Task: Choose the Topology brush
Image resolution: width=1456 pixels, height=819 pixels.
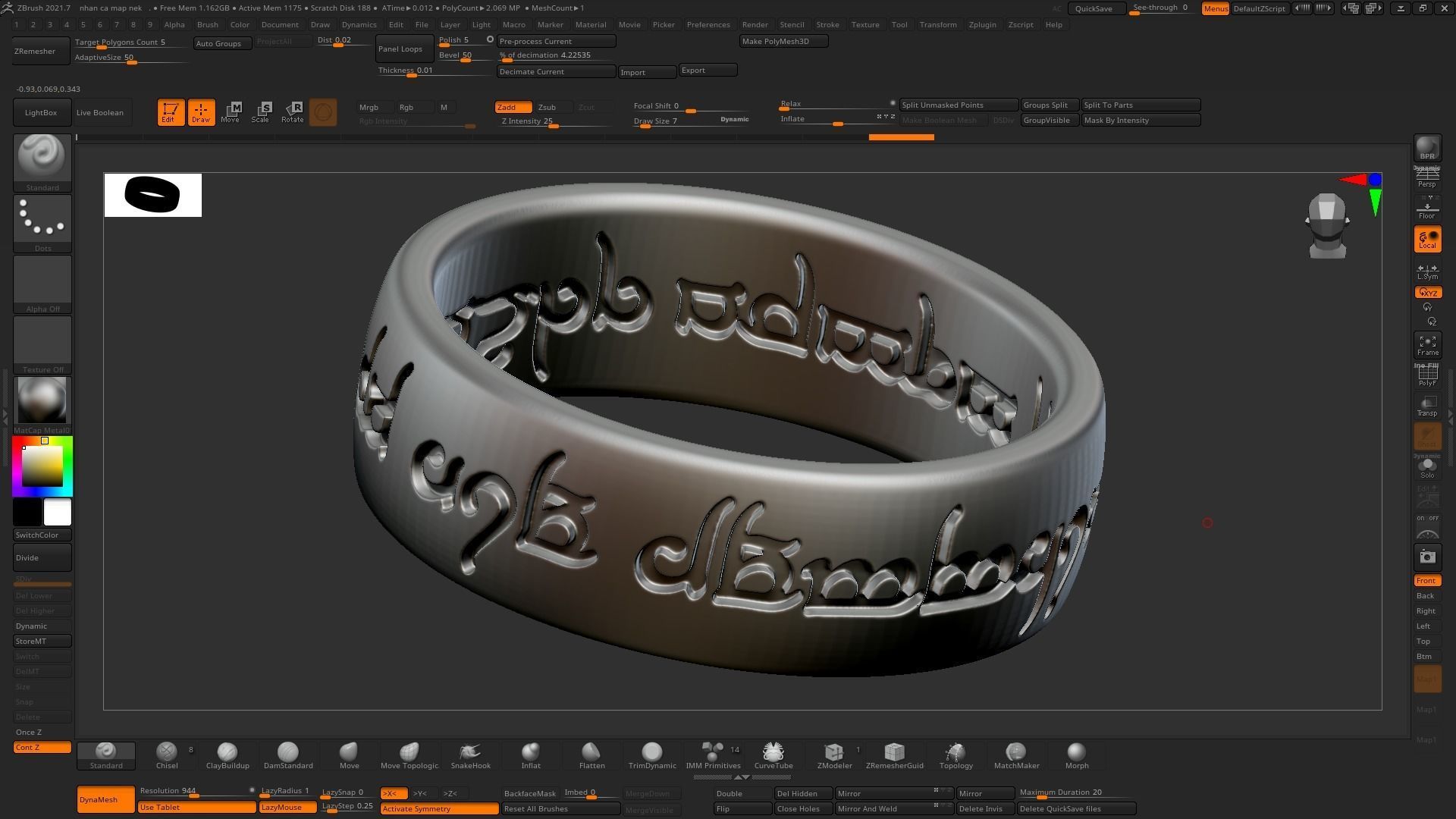Action: pos(955,755)
